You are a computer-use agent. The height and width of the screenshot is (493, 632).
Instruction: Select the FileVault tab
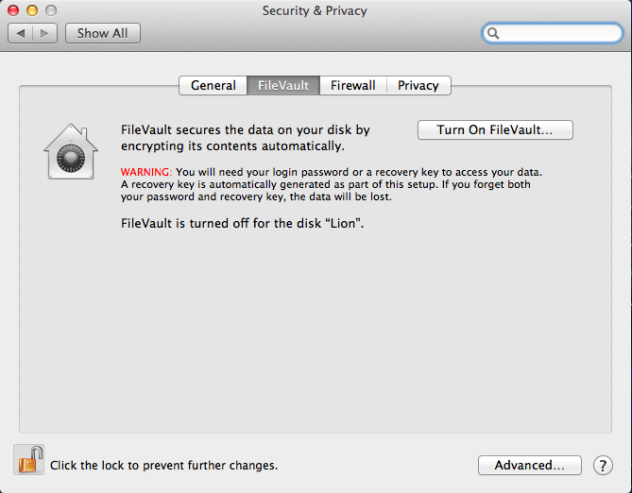click(283, 85)
